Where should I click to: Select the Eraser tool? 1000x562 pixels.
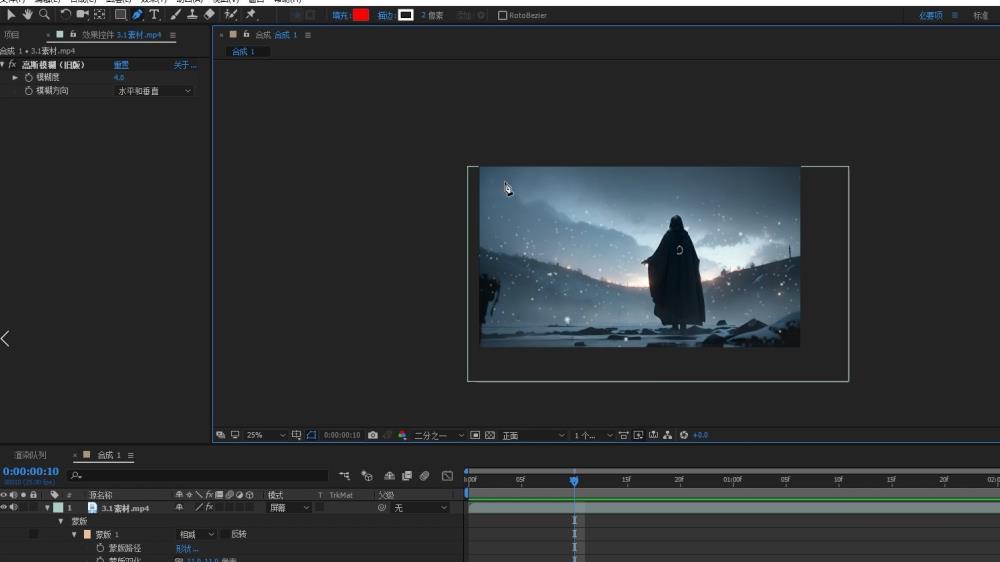209,15
